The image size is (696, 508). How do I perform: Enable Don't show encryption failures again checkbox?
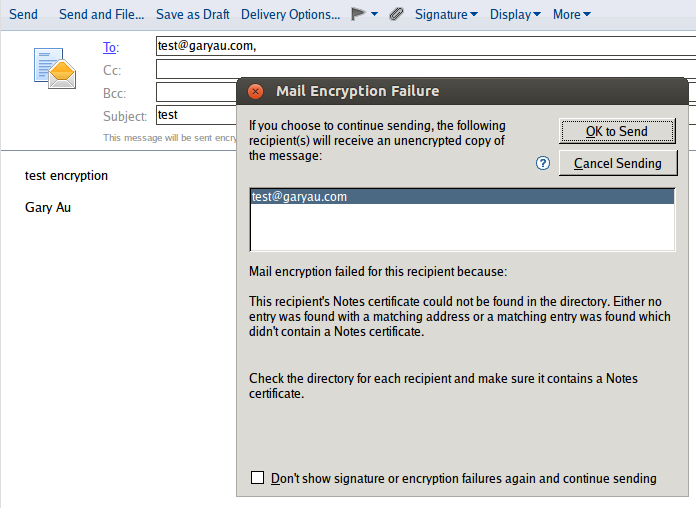[x=257, y=478]
